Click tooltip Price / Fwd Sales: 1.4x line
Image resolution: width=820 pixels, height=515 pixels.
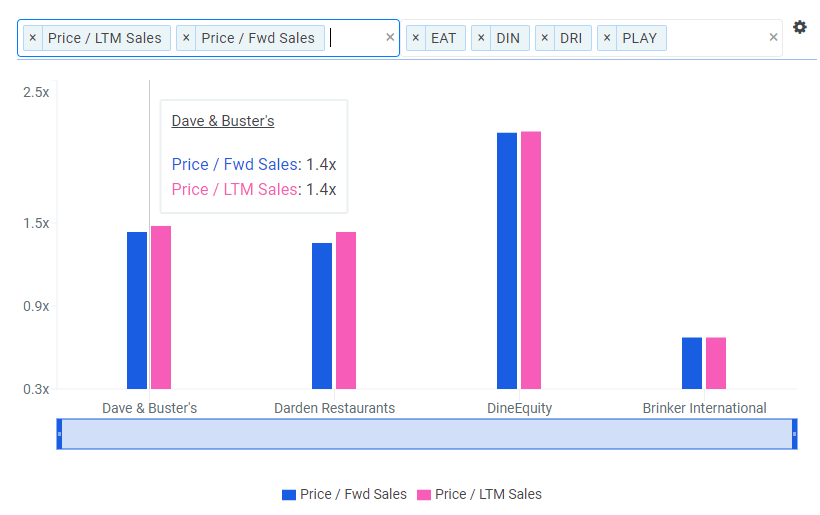coord(254,164)
